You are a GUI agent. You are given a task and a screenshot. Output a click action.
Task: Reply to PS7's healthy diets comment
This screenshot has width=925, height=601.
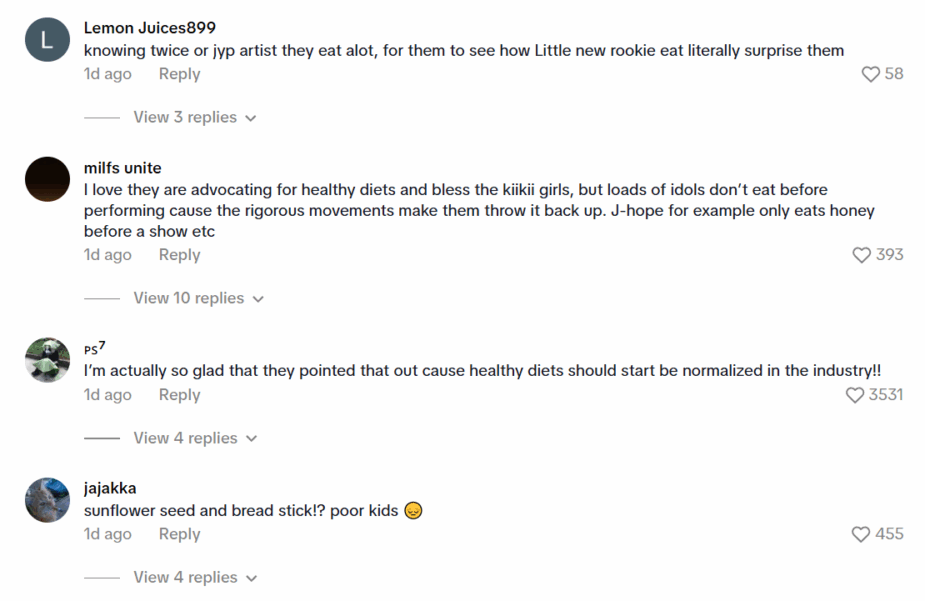179,395
